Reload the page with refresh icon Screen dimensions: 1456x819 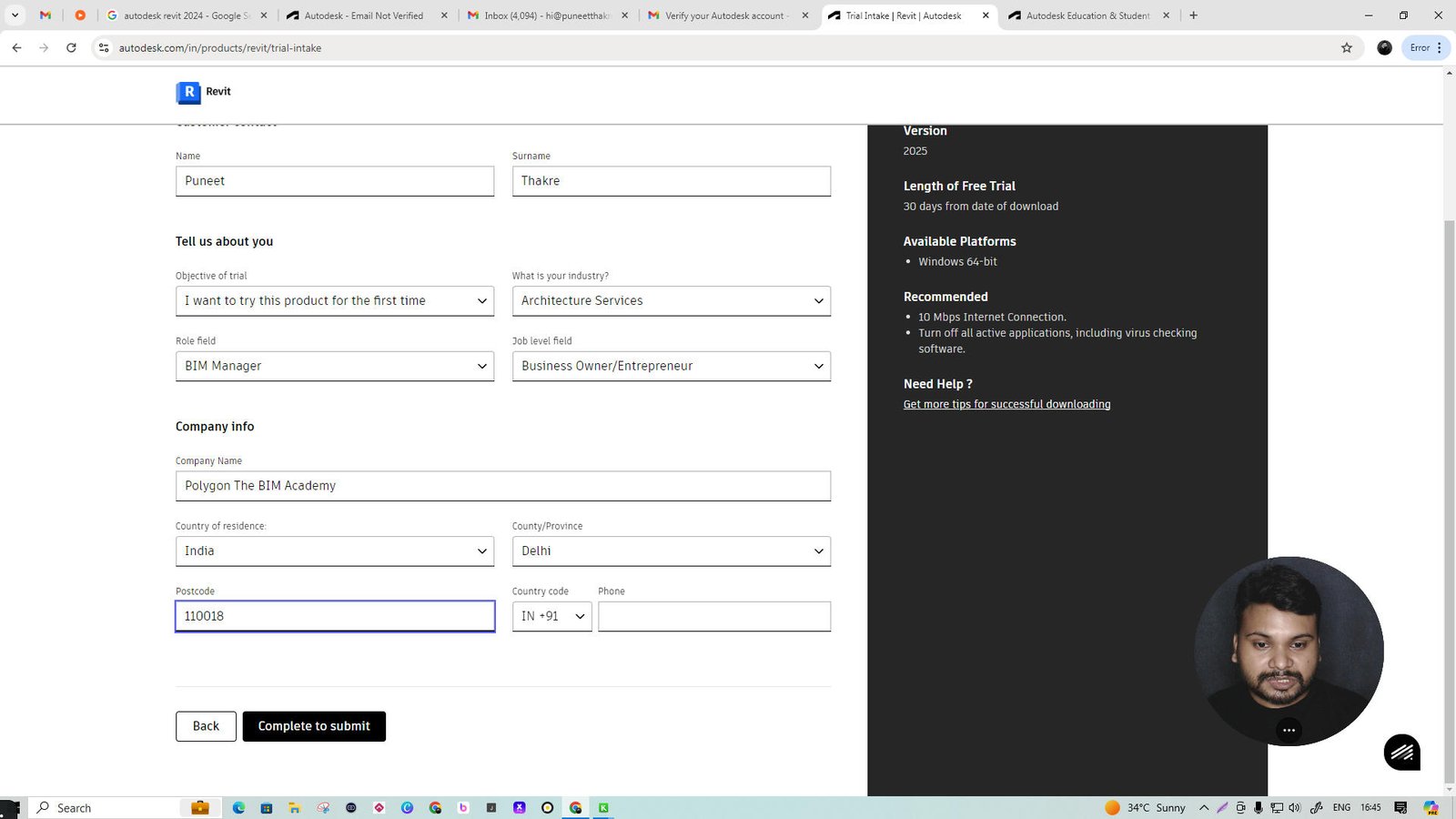71,47
